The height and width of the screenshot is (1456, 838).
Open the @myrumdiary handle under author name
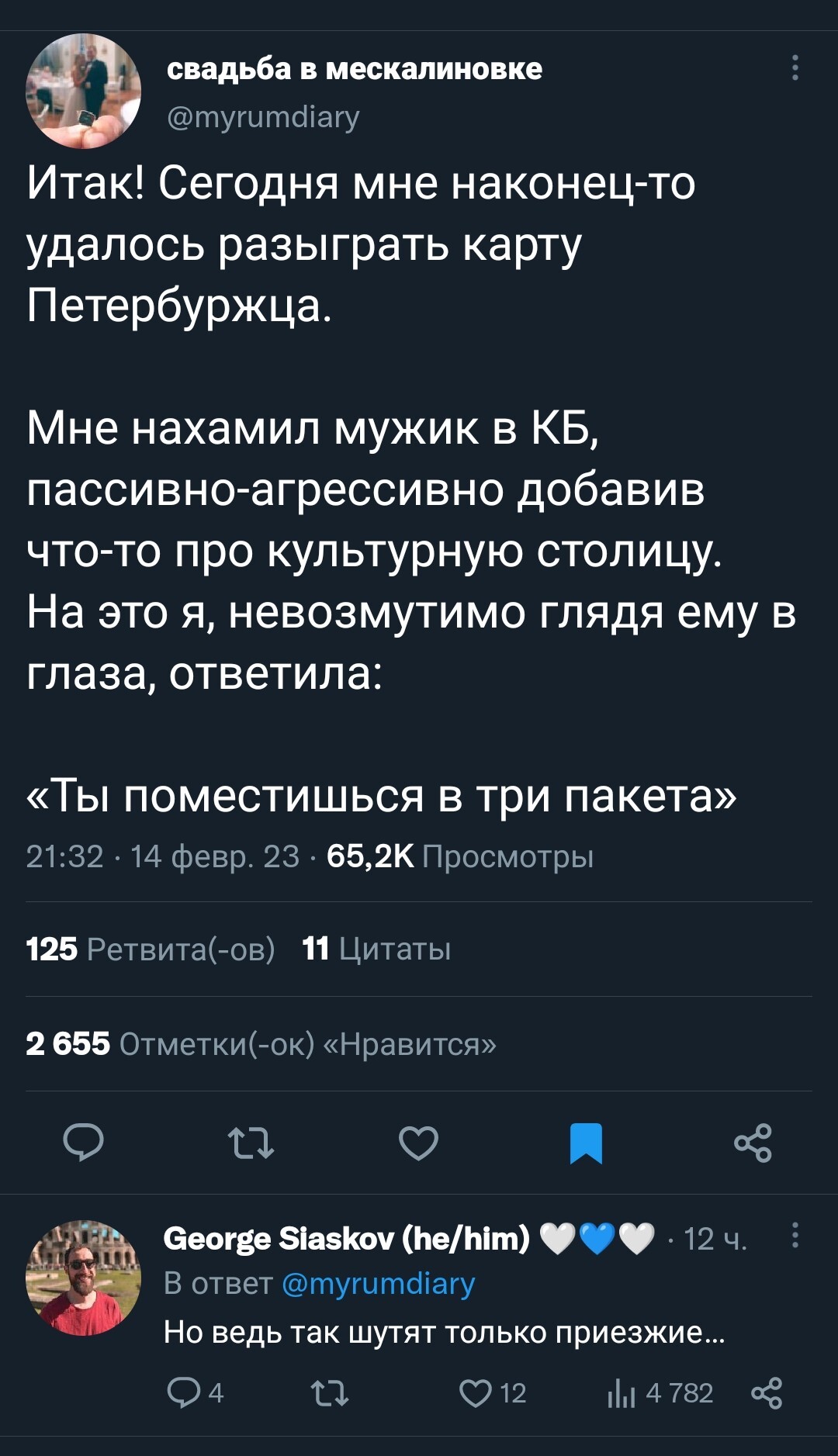click(263, 117)
